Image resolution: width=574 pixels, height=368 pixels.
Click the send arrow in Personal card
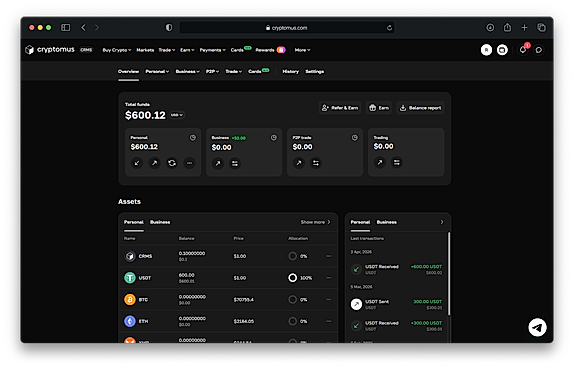154,163
